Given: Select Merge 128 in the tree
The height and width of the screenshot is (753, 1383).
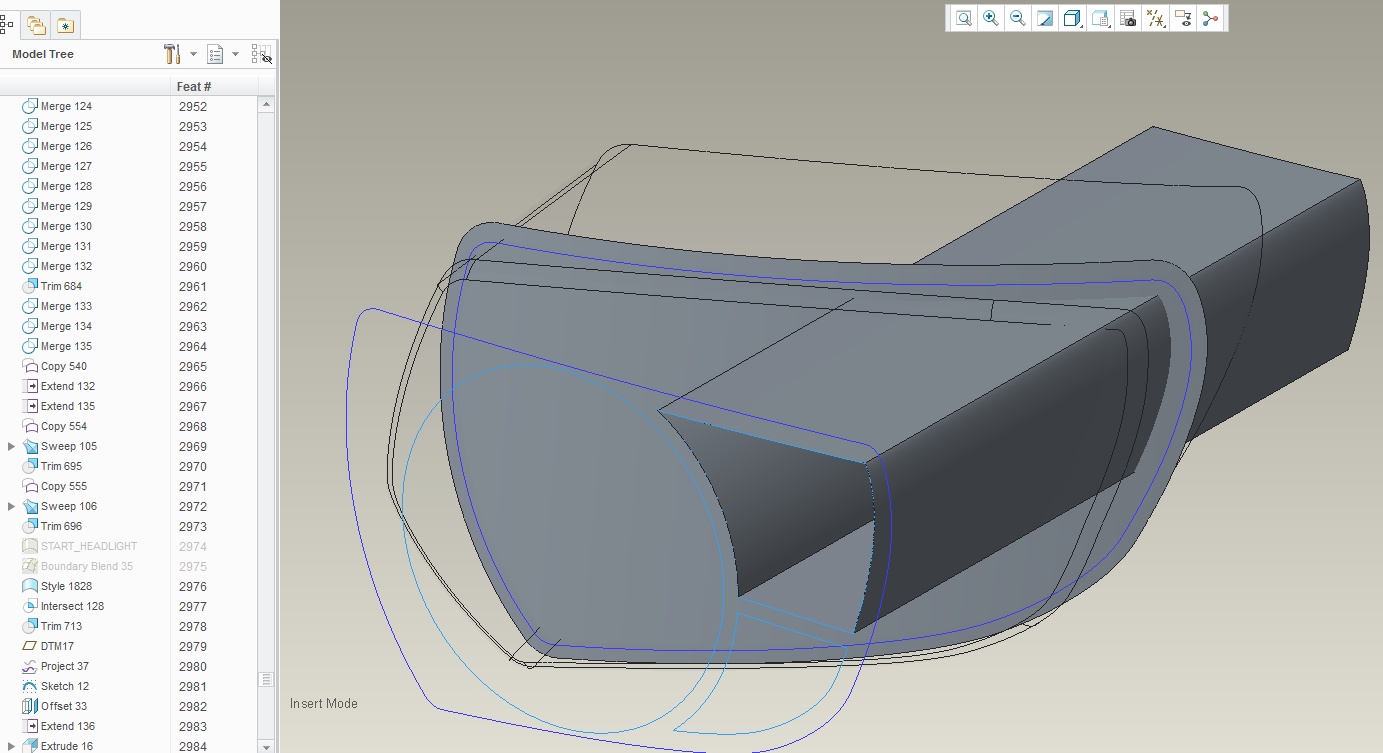Looking at the screenshot, I should click(x=66, y=186).
